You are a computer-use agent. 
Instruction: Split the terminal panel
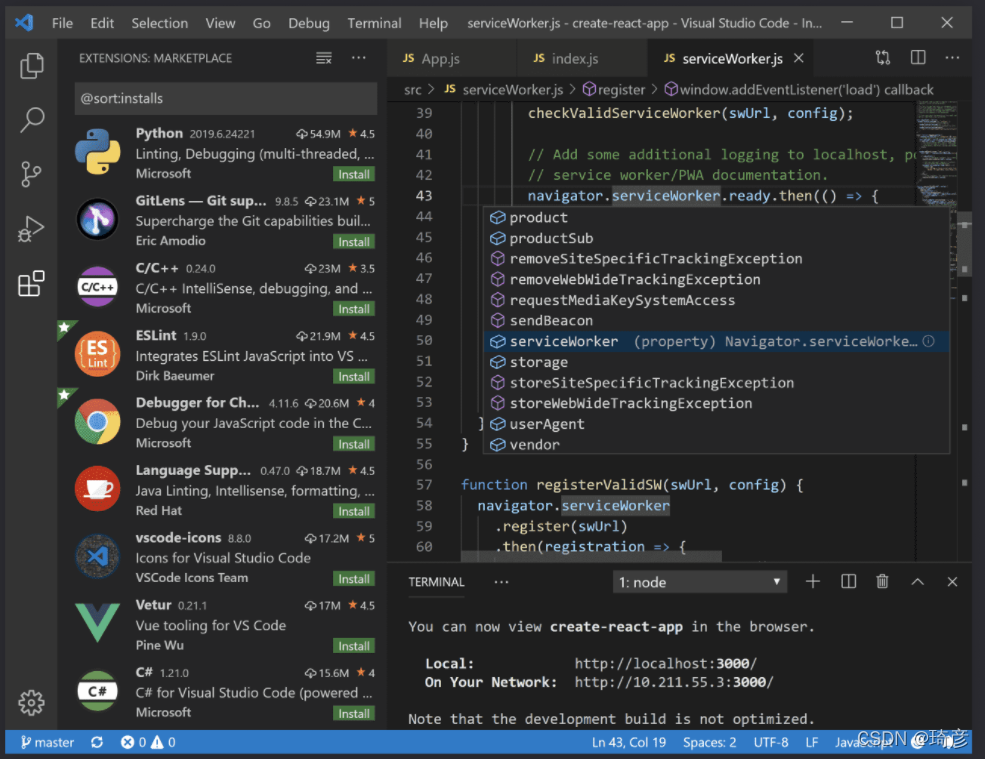pyautogui.click(x=848, y=581)
